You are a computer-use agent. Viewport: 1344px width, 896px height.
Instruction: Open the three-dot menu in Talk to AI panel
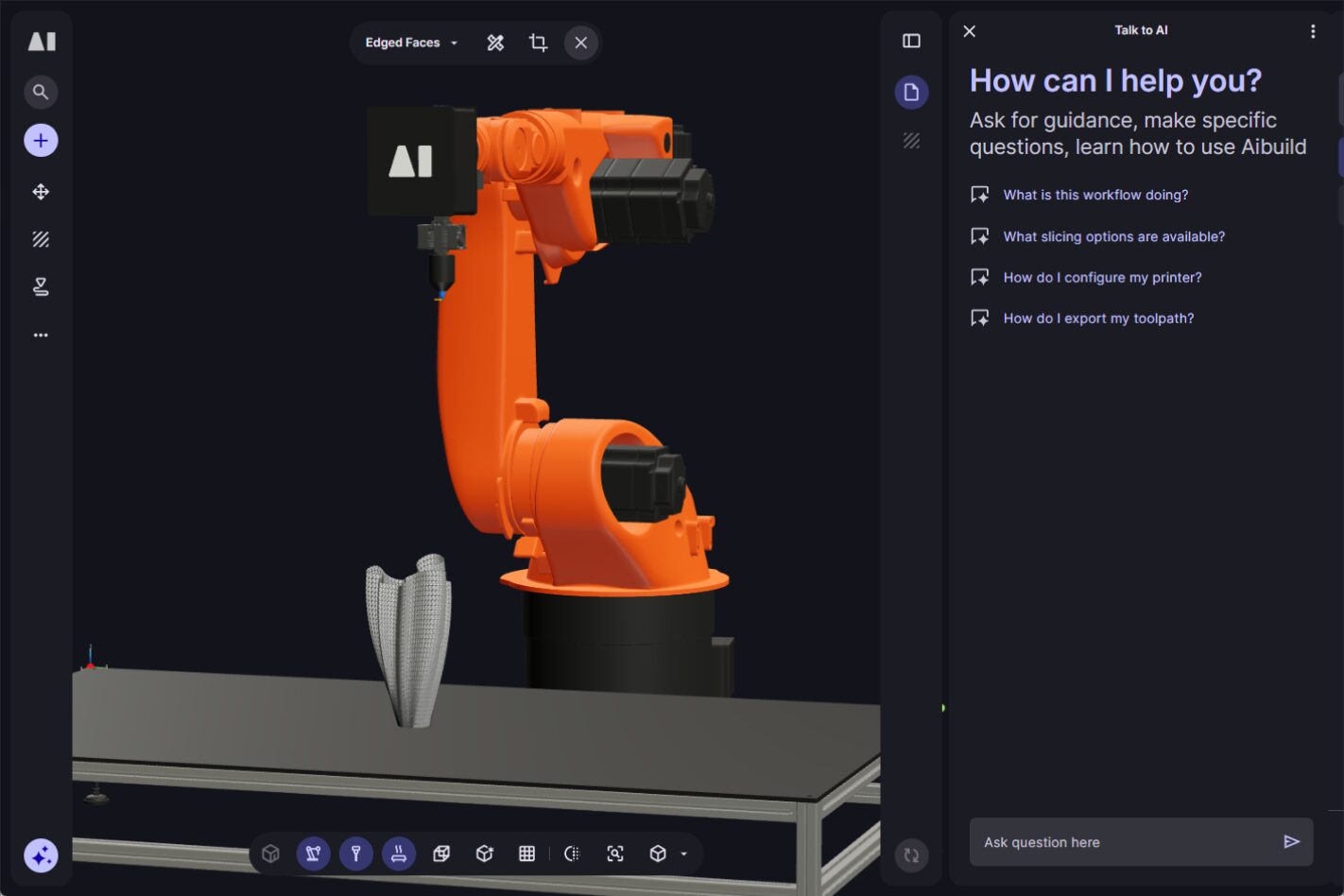tap(1313, 30)
